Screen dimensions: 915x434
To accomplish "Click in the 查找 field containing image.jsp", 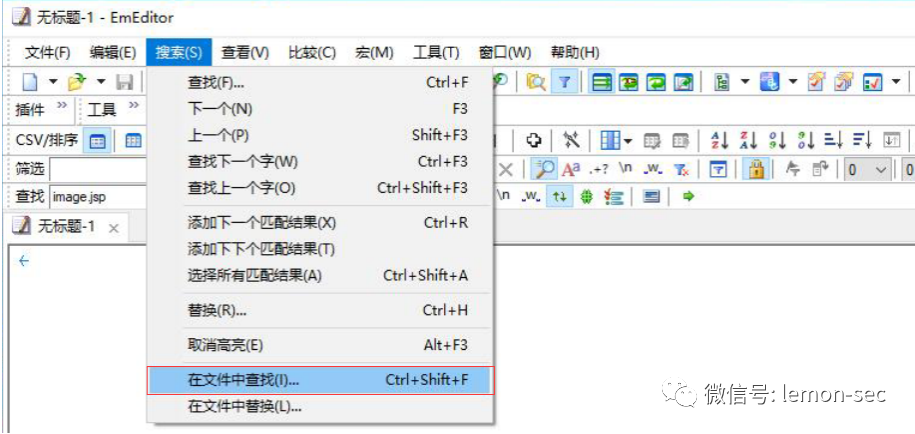I will click(98, 197).
